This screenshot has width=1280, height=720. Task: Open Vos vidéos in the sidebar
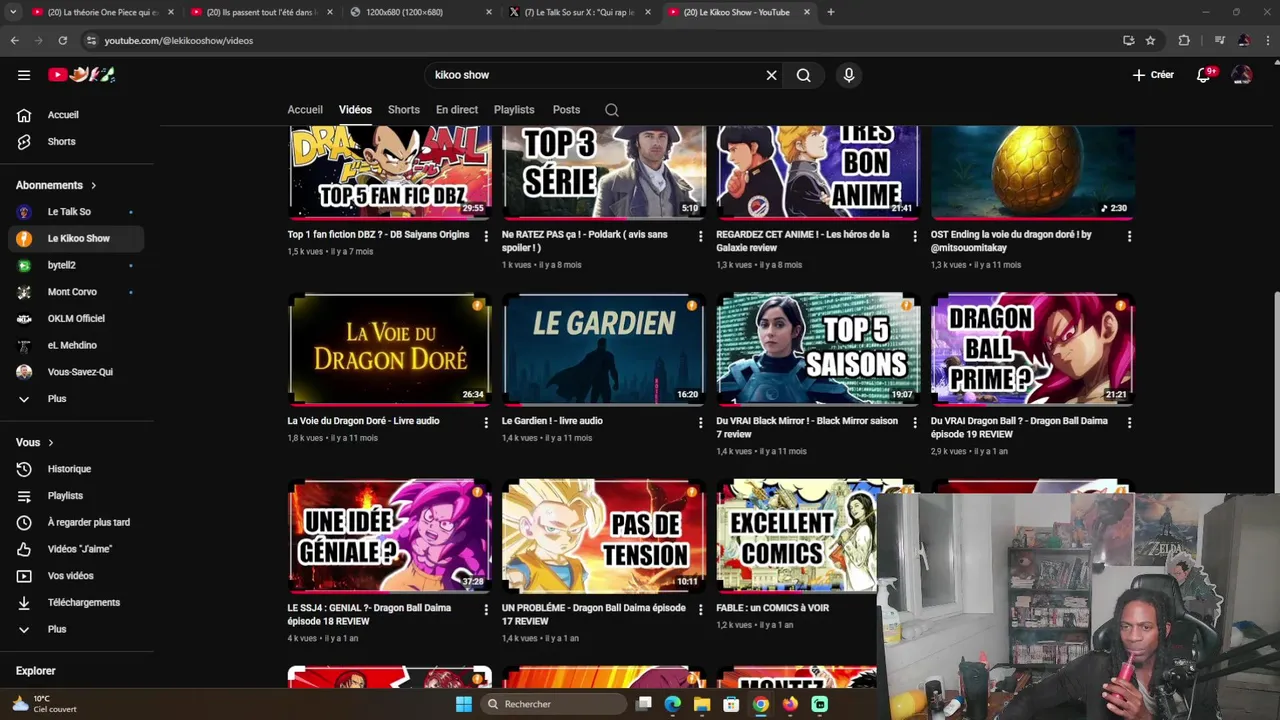(76, 576)
